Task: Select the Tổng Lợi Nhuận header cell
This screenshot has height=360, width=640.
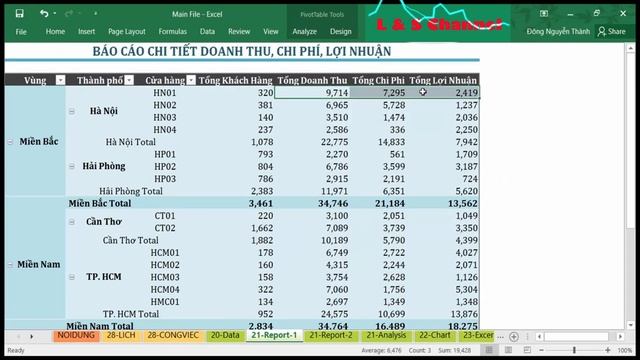Action: click(x=443, y=80)
